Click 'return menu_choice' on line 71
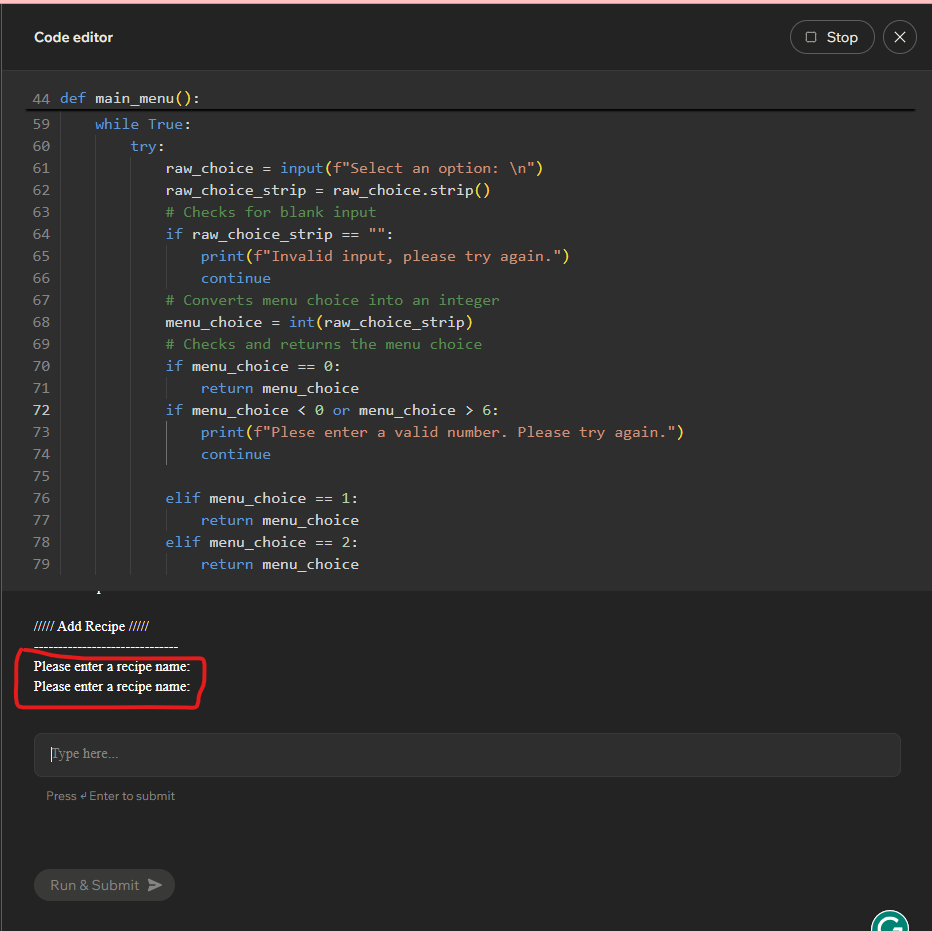The width and height of the screenshot is (932, 931). [x=279, y=388]
